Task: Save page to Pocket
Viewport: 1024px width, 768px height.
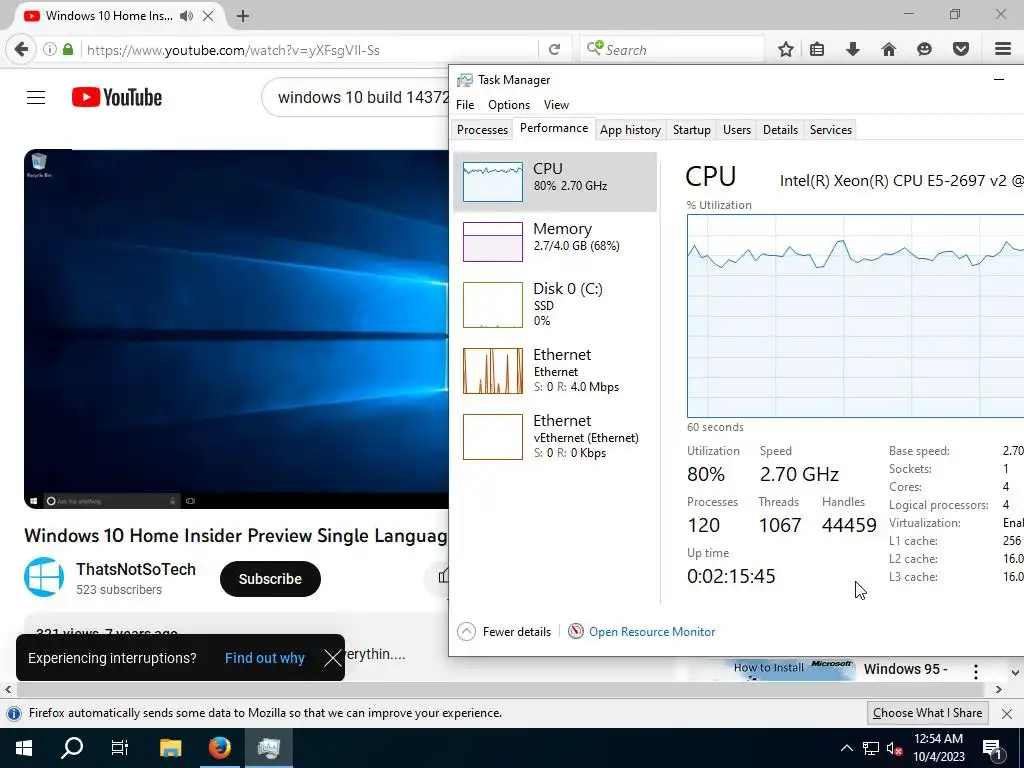Action: point(961,49)
